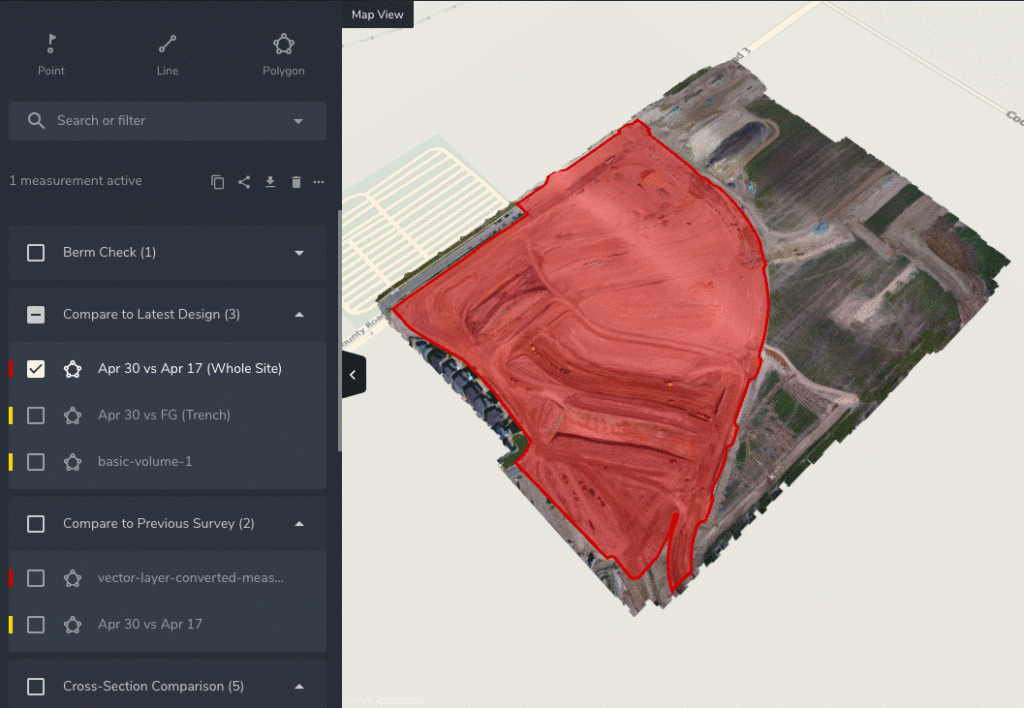The image size is (1024, 708).
Task: Uncheck Apr 30 vs Apr 17 (Whole Site)
Action: coord(36,369)
